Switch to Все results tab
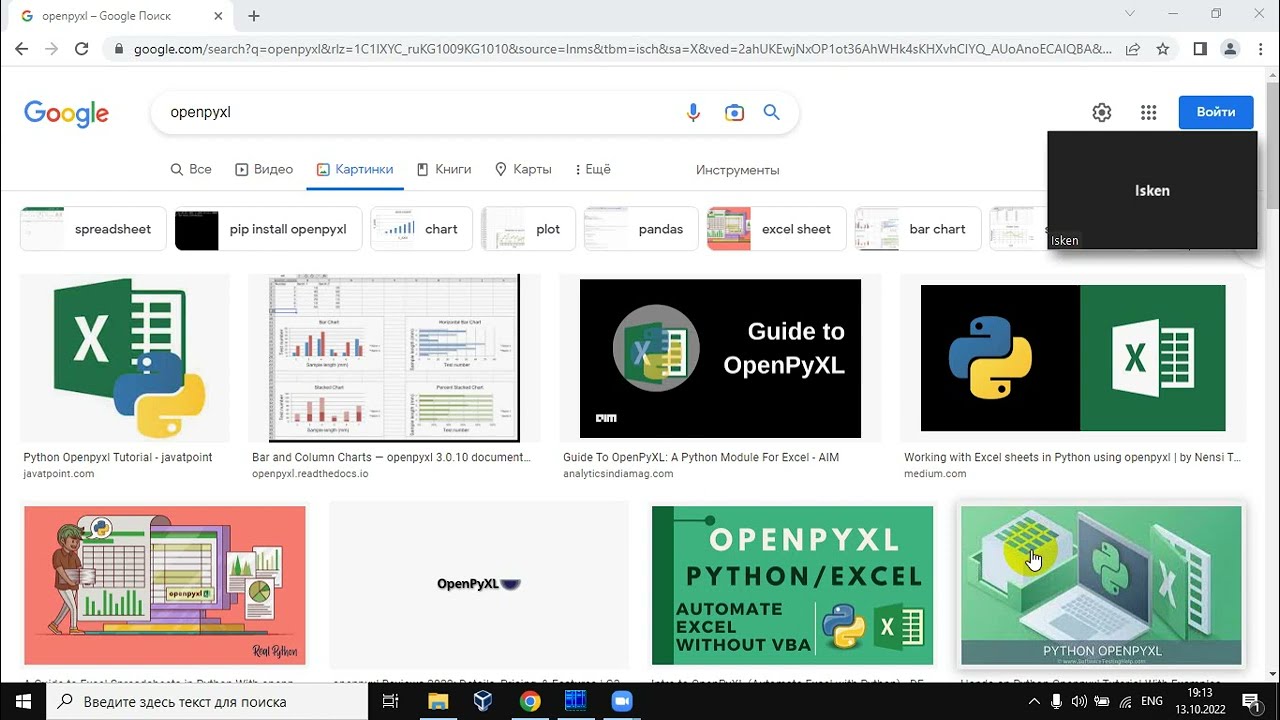 click(x=191, y=169)
